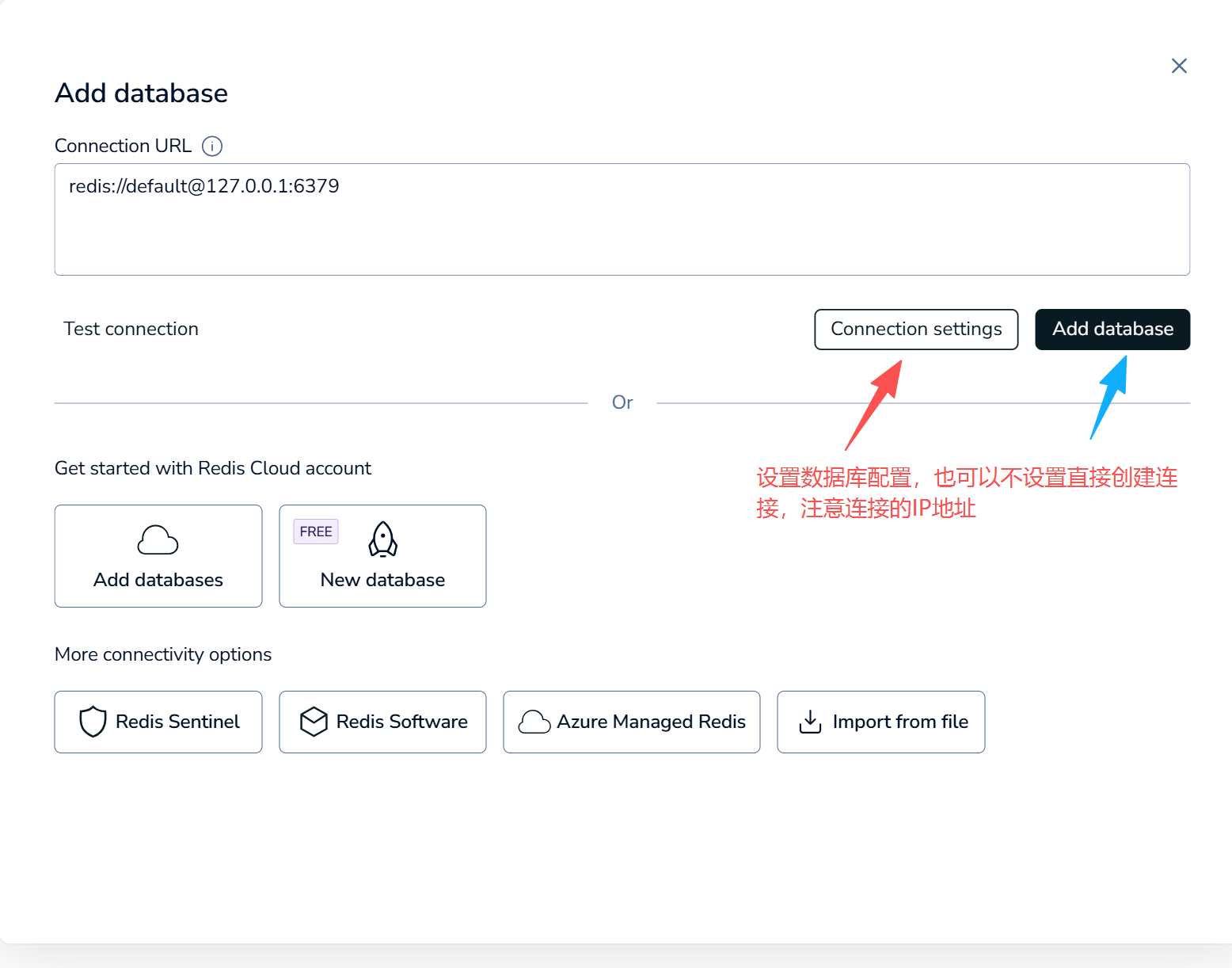
Task: Click the "More connectivity options" heading
Action: pos(163,654)
